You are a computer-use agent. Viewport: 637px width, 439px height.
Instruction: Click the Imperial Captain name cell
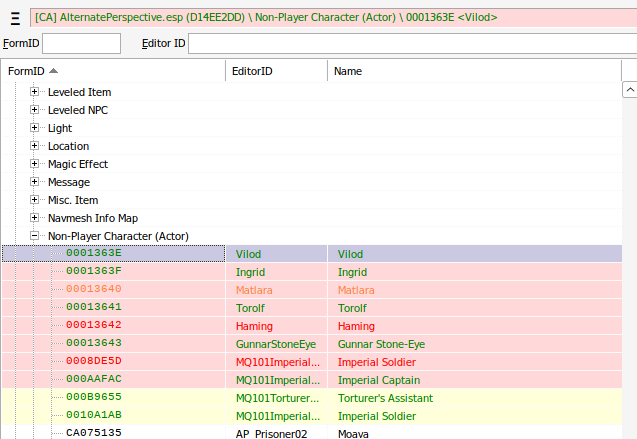click(x=474, y=380)
